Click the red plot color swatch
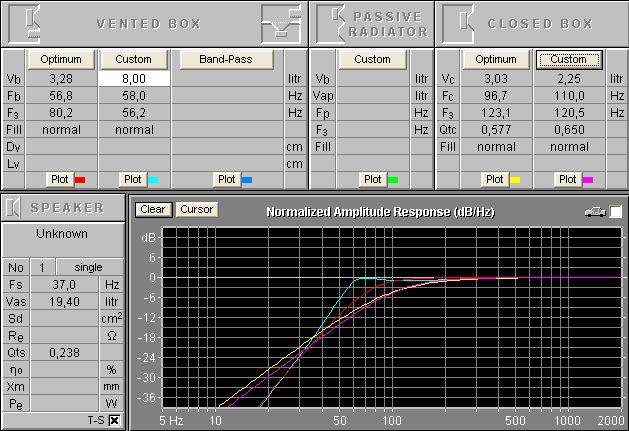The height and width of the screenshot is (431, 629). point(80,180)
